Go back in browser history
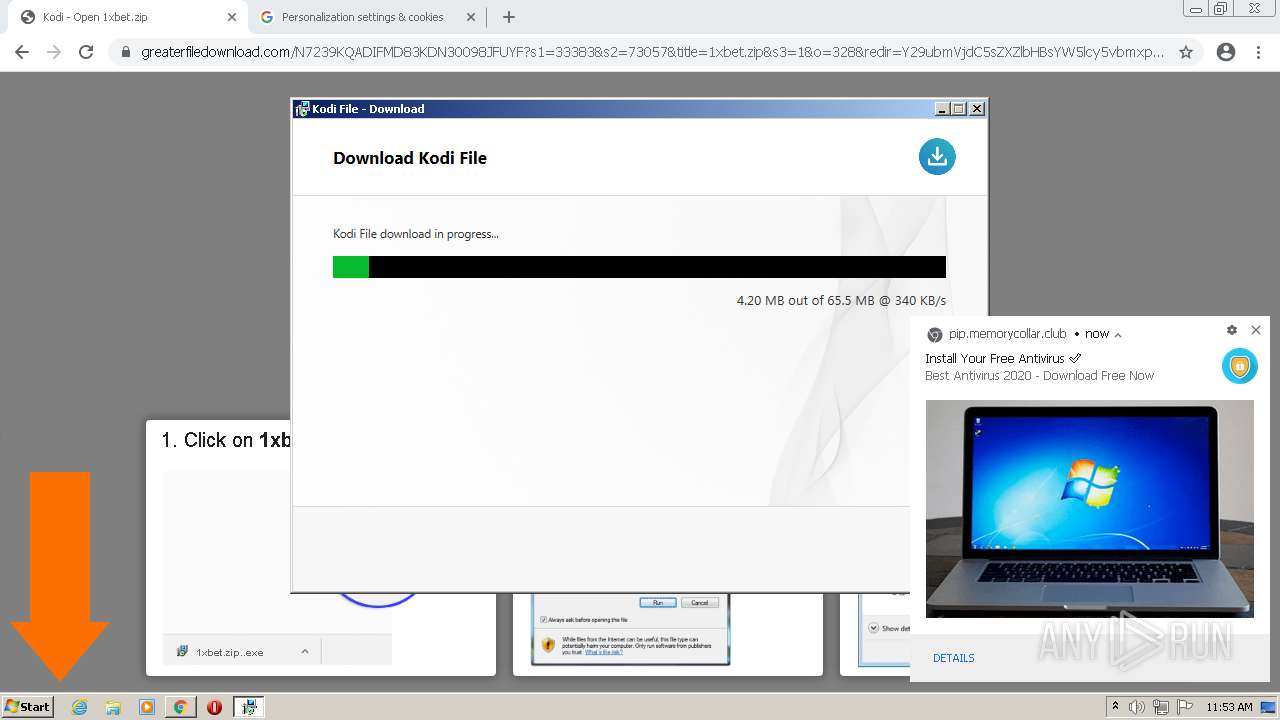 click(x=22, y=52)
